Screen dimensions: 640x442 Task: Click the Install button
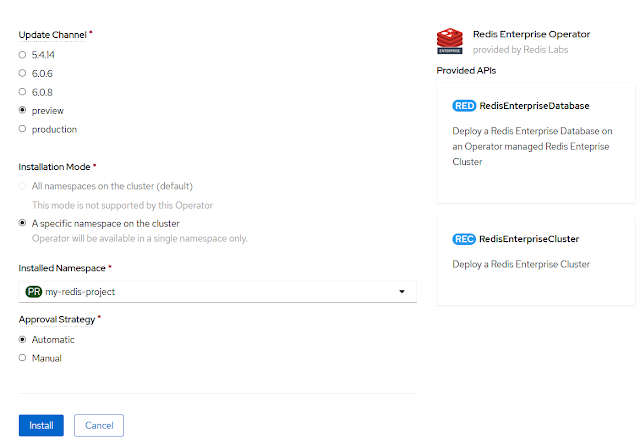(x=41, y=425)
